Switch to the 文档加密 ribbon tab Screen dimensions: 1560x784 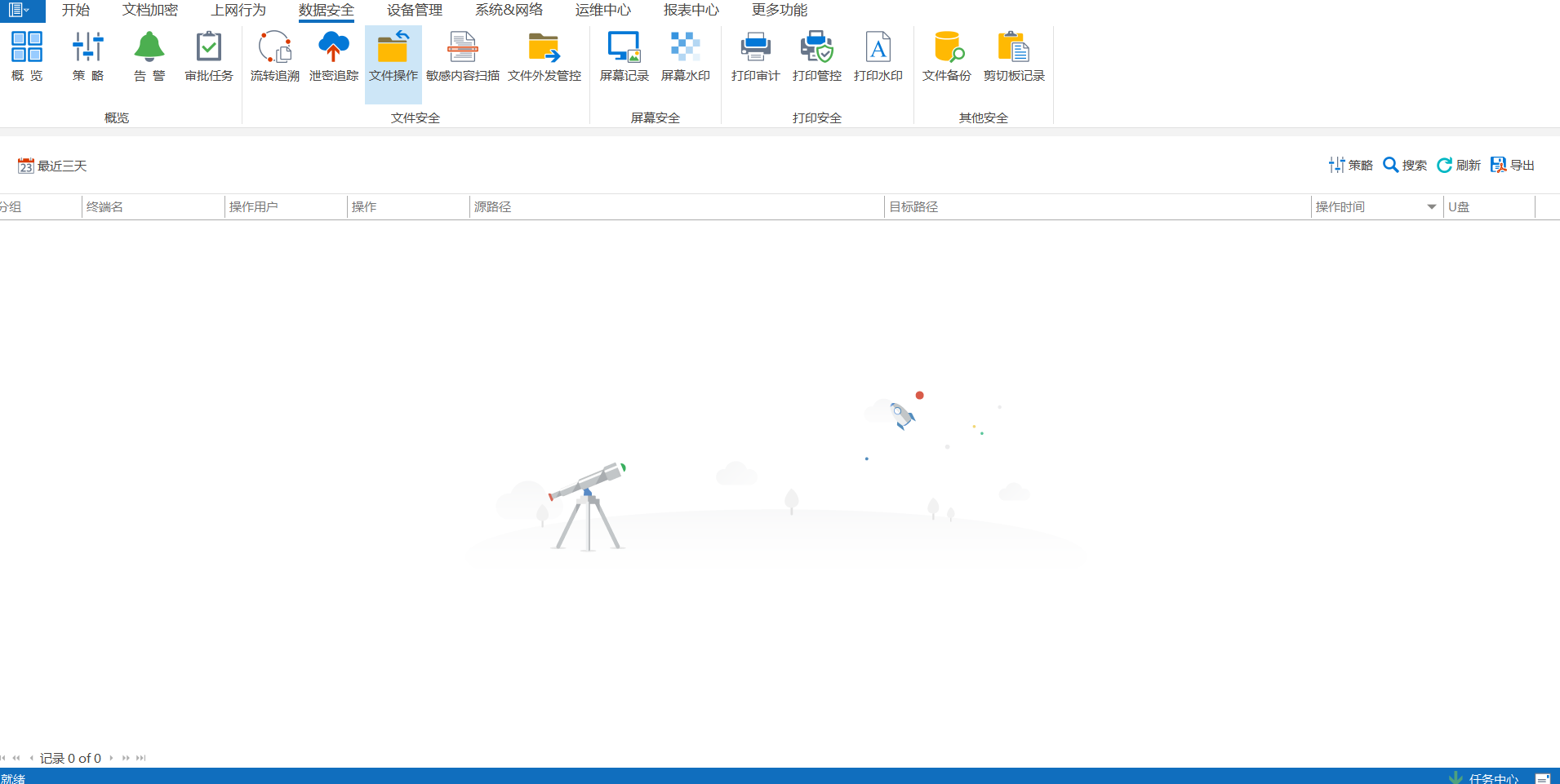pos(150,11)
